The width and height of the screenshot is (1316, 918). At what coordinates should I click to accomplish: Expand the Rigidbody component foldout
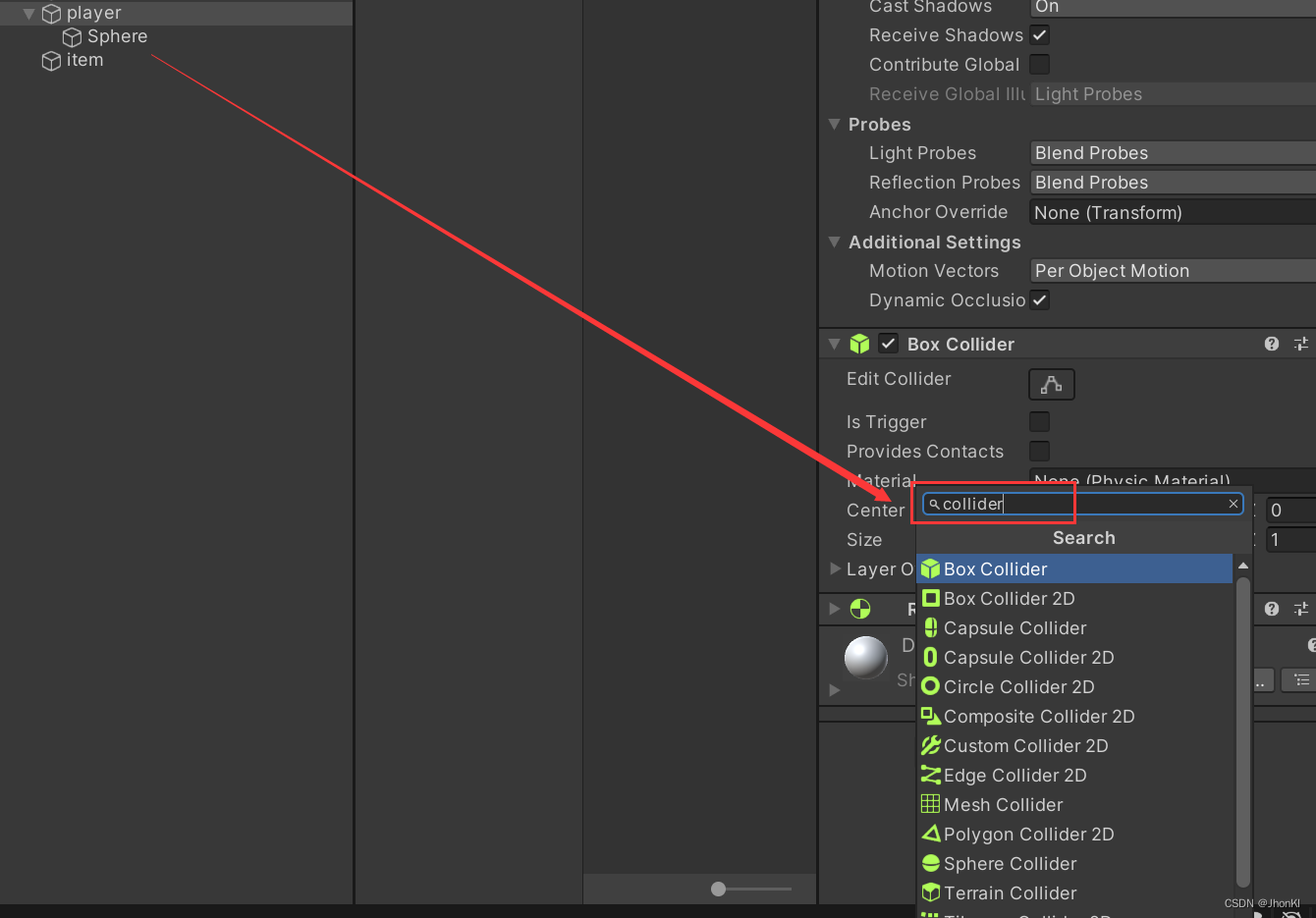[x=835, y=609]
